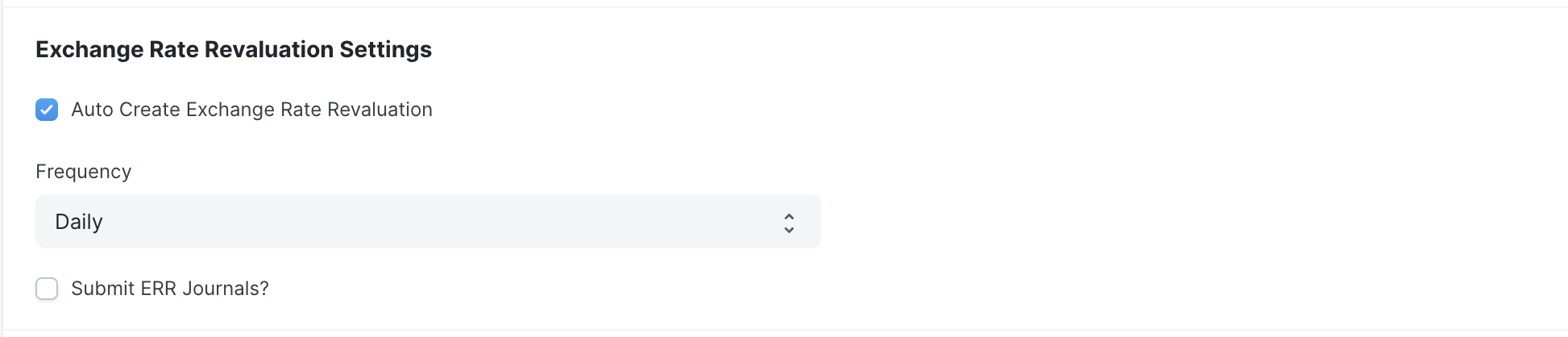
Task: Expand the Daily frequency select box
Action: (428, 222)
